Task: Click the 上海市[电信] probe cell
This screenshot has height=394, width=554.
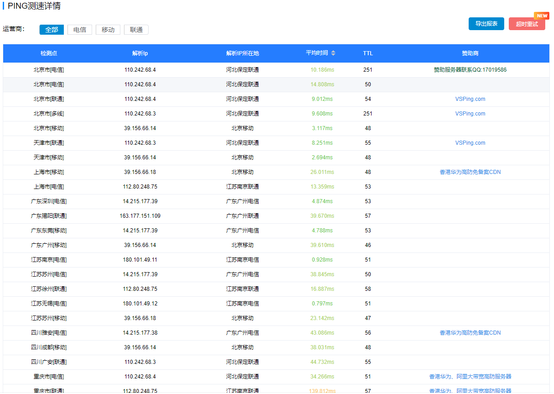Action: (x=49, y=187)
